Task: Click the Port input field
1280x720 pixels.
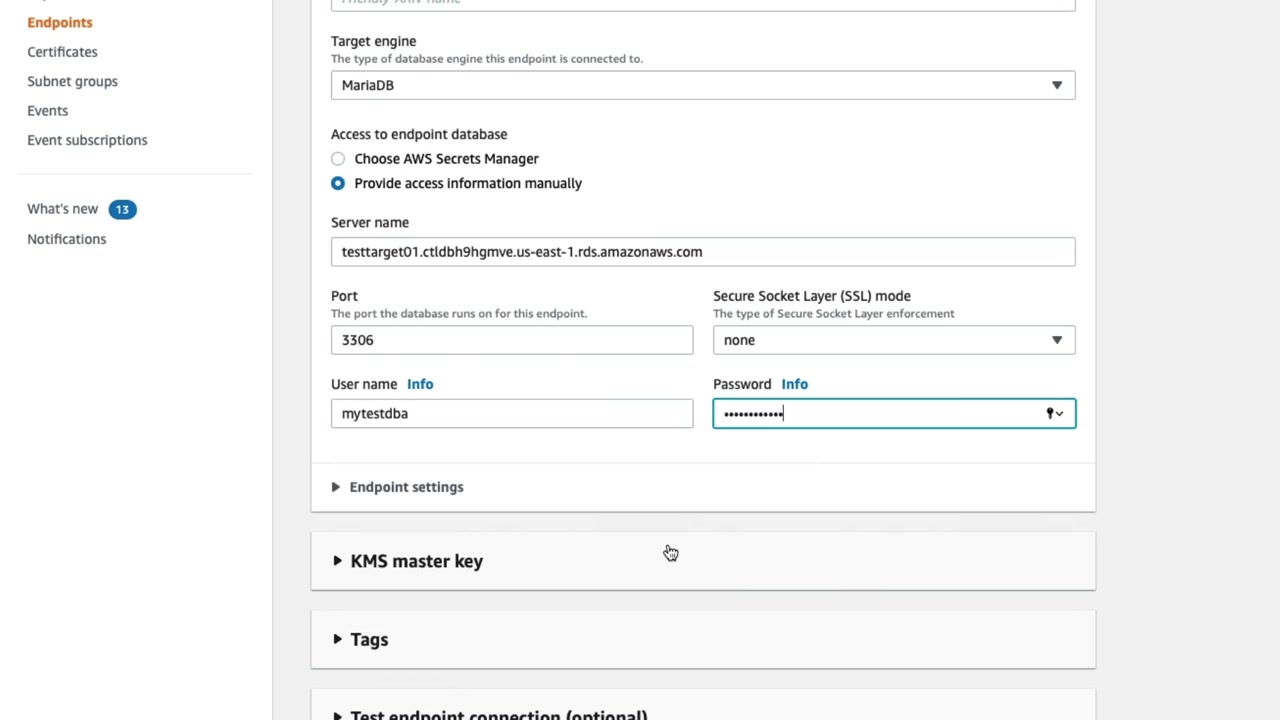Action: click(x=511, y=340)
